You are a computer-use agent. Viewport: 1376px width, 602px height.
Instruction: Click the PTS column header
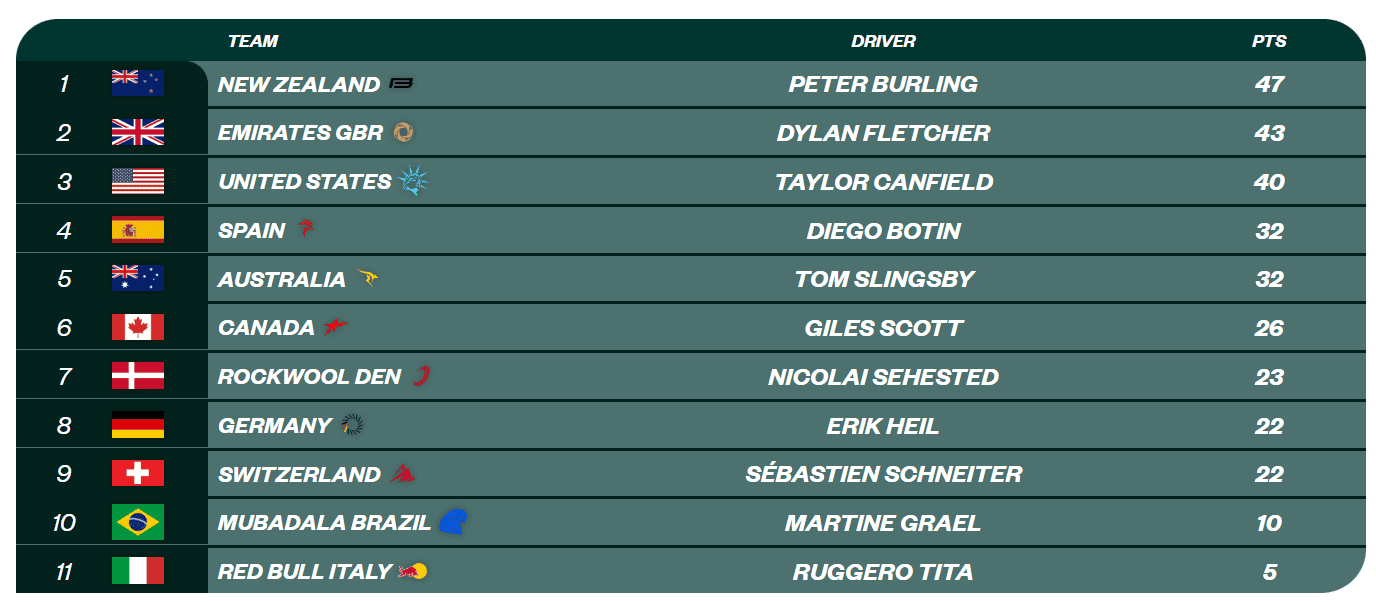[1269, 41]
